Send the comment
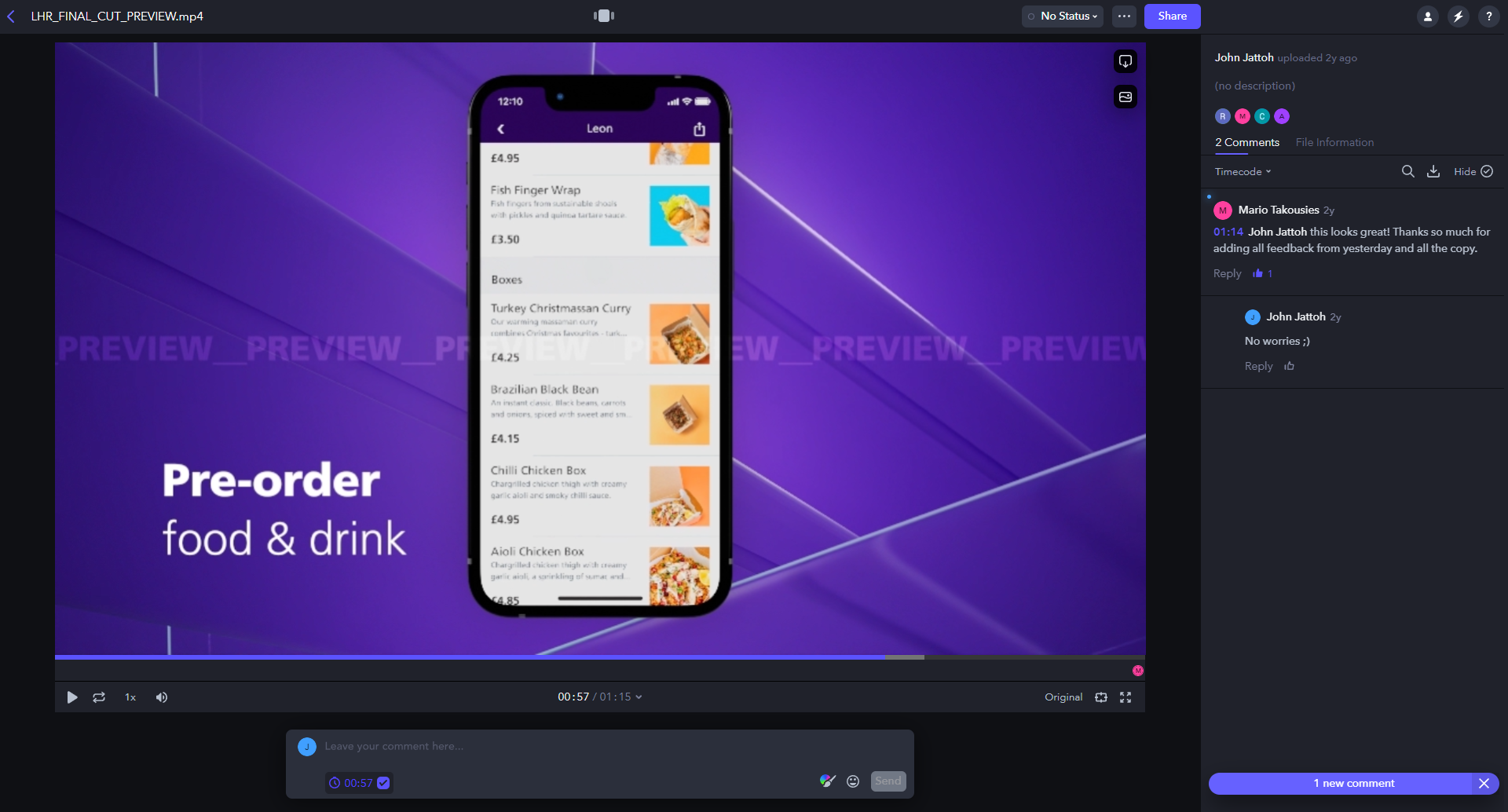The width and height of the screenshot is (1508, 812). 888,781
